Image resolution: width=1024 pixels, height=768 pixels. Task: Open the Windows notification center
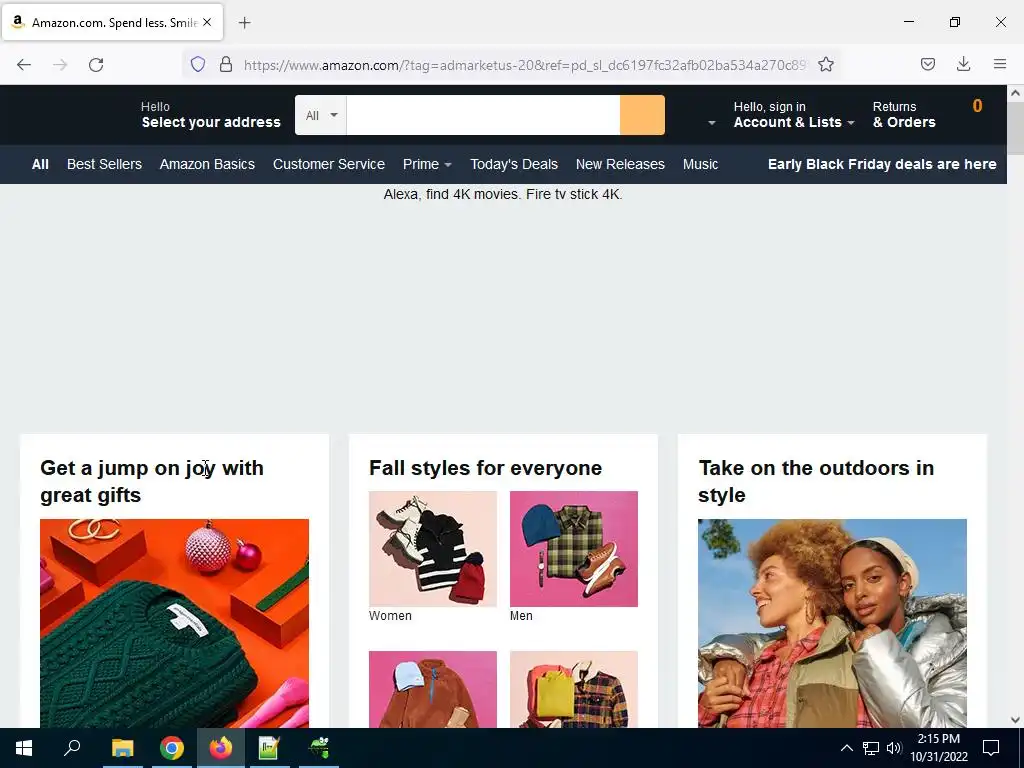[991, 748]
